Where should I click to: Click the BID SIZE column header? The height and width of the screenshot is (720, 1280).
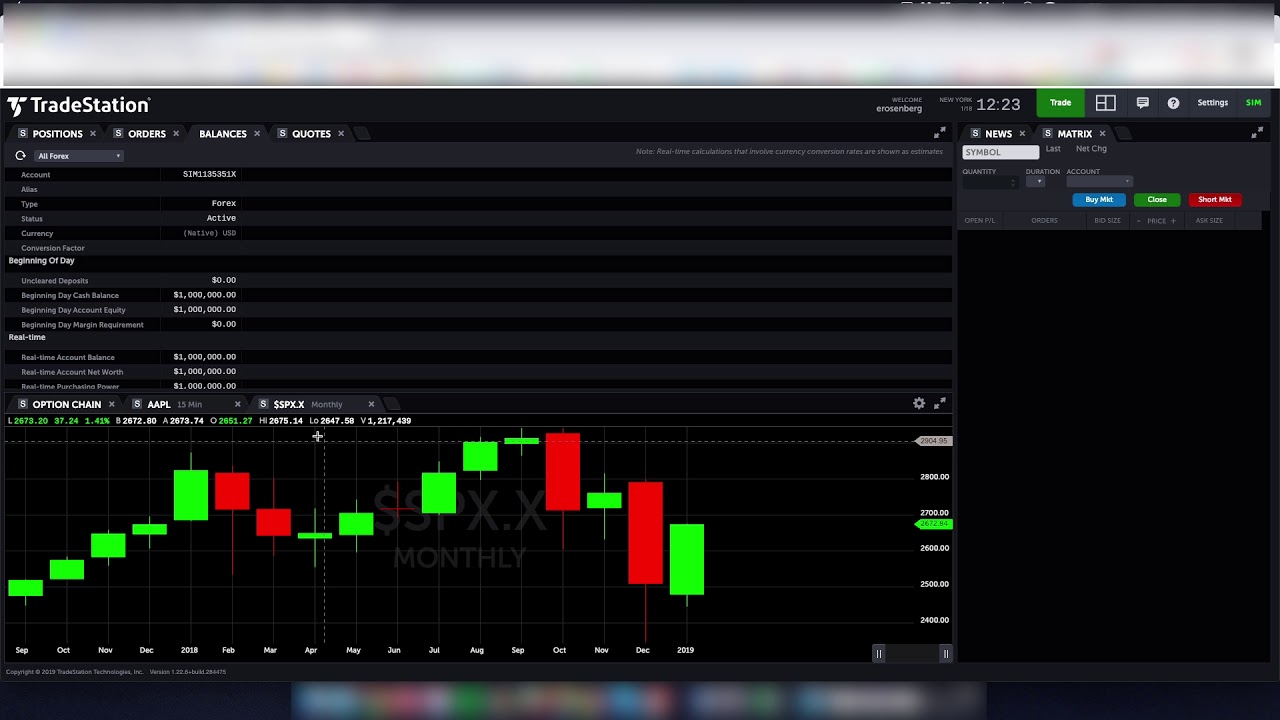pos(1107,220)
